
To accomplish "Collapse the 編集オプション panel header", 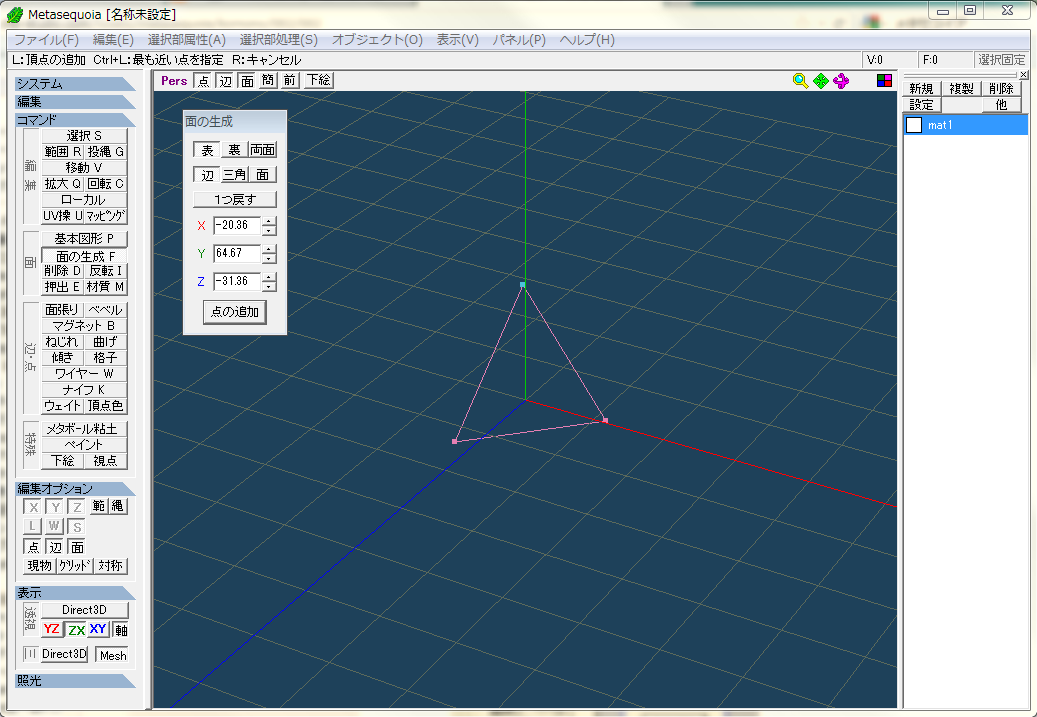I will click(x=75, y=489).
